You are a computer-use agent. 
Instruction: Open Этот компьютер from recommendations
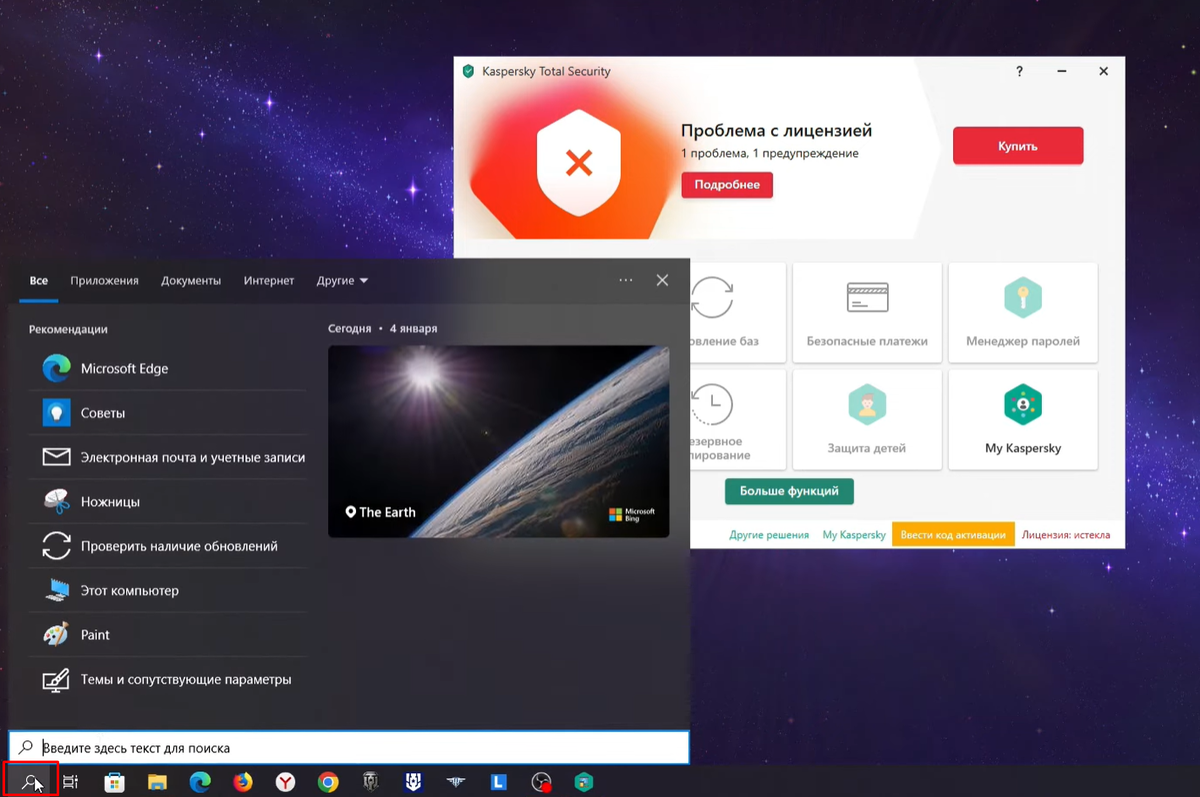click(x=167, y=590)
